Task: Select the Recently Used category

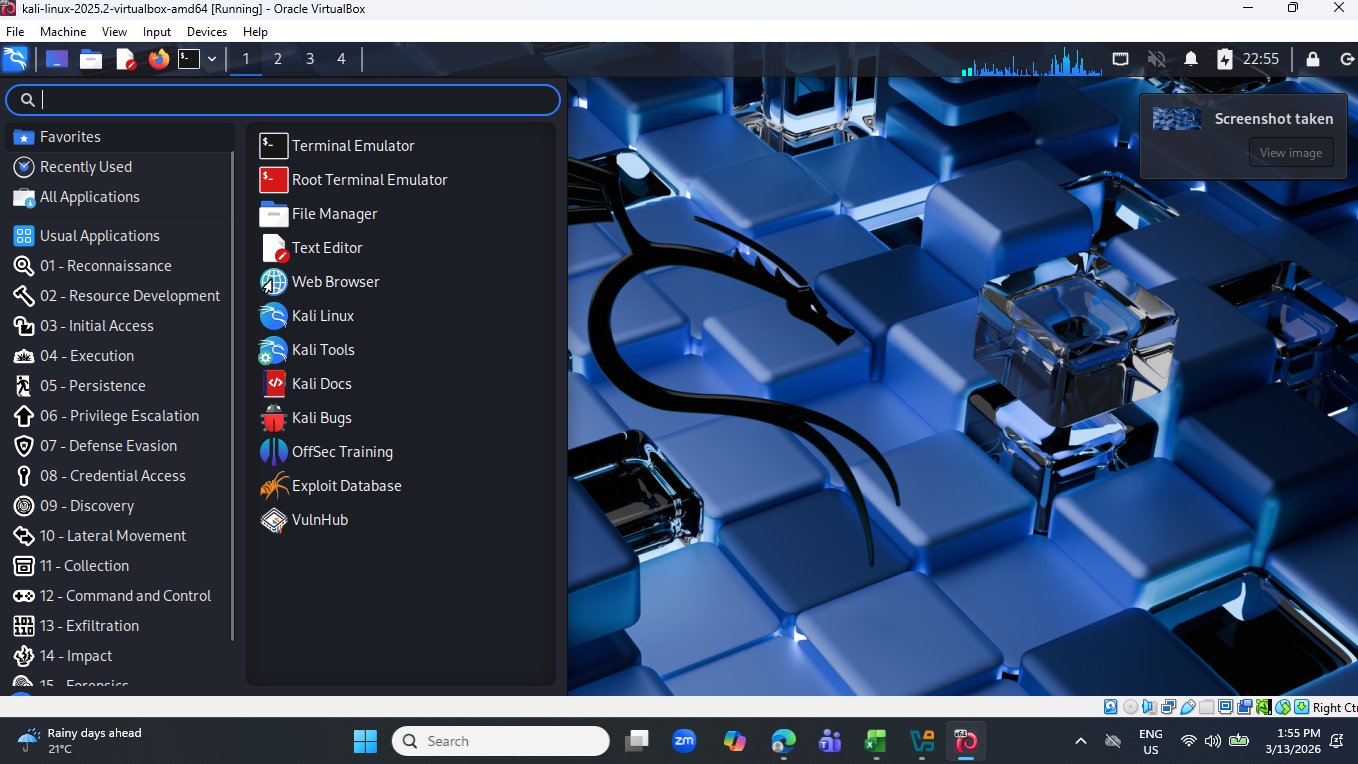Action: [120, 167]
